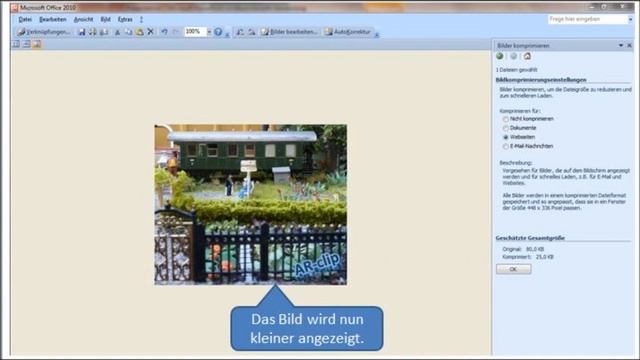Click the 'Frage hier eingeben' help field
640x360 pixels.
(x=587, y=19)
